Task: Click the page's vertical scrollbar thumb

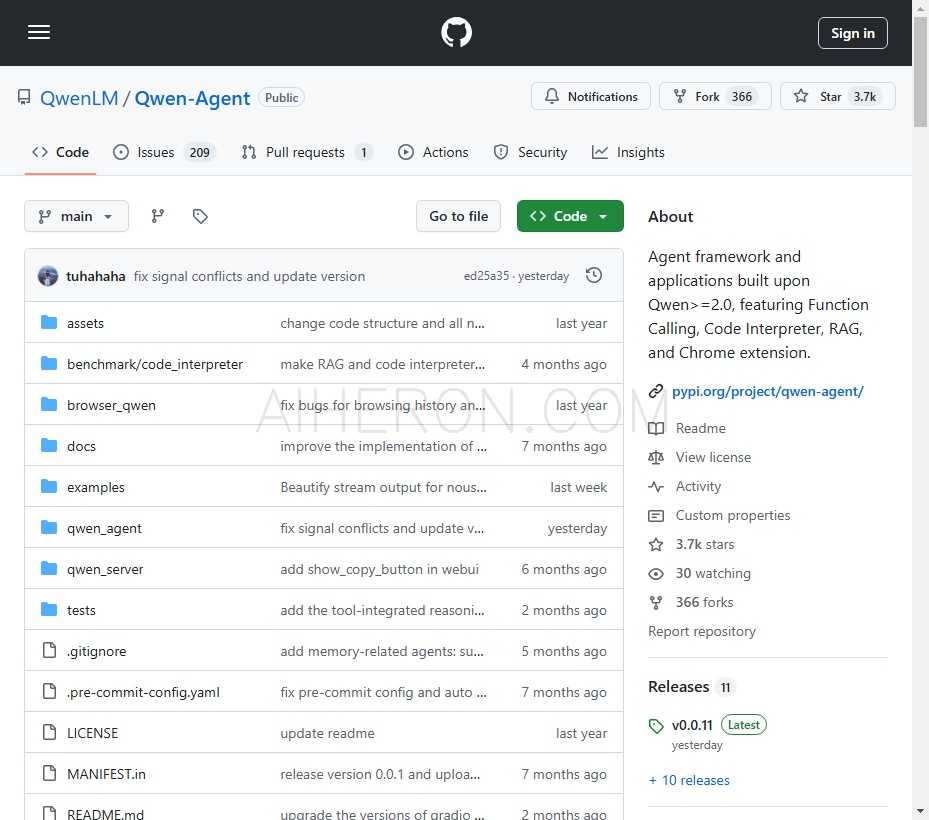Action: [920, 72]
